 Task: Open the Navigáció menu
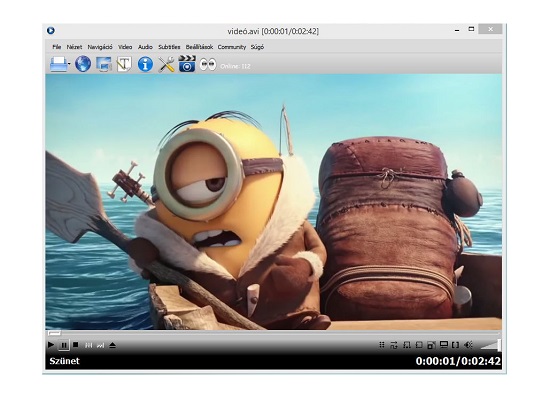(100, 47)
